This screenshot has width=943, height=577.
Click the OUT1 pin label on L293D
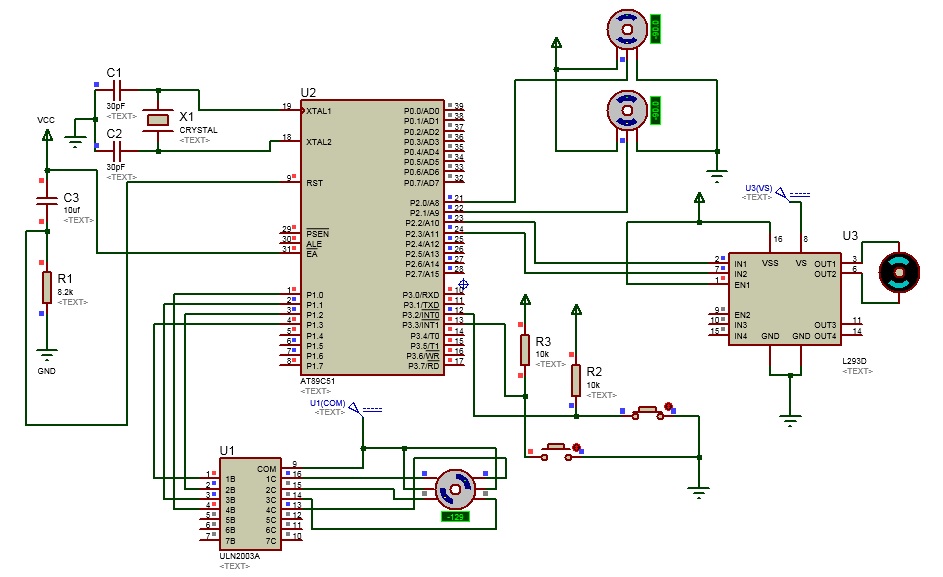click(825, 264)
